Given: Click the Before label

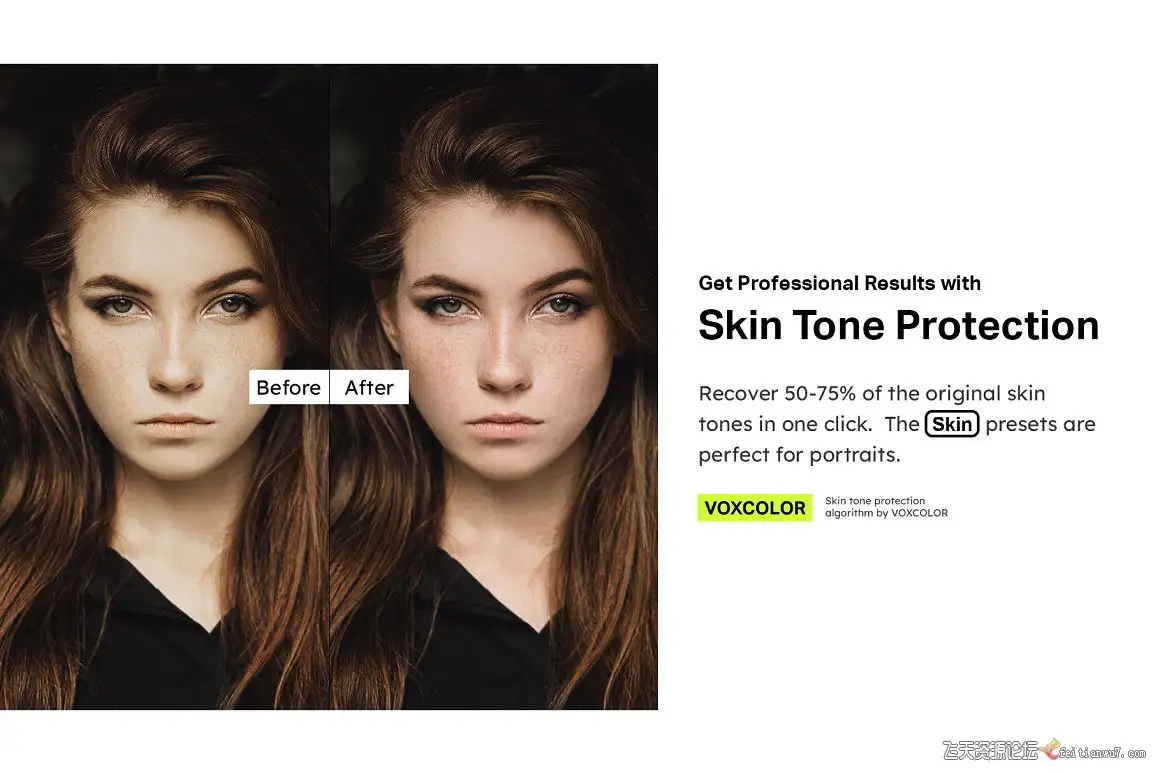Looking at the screenshot, I should [289, 387].
